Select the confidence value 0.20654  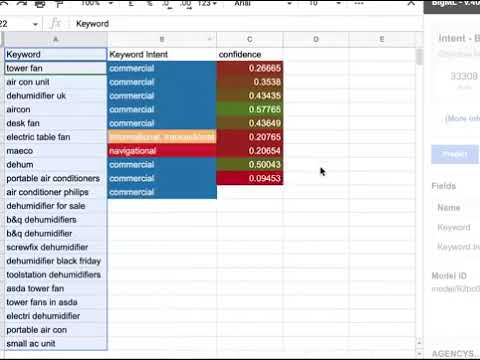coord(250,151)
